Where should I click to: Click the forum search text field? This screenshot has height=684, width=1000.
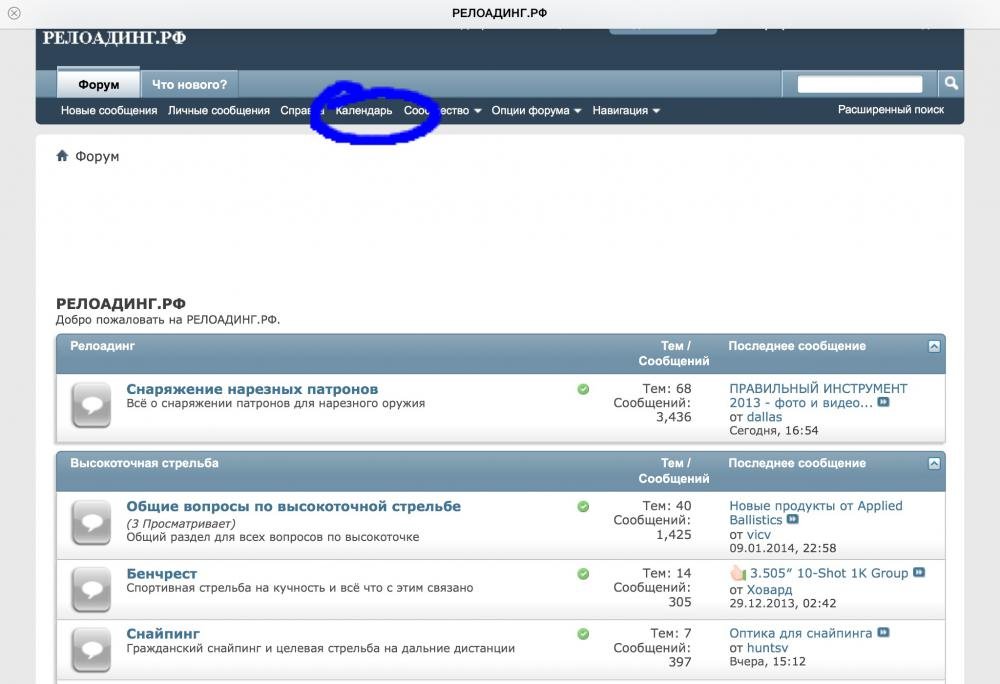[x=859, y=85]
